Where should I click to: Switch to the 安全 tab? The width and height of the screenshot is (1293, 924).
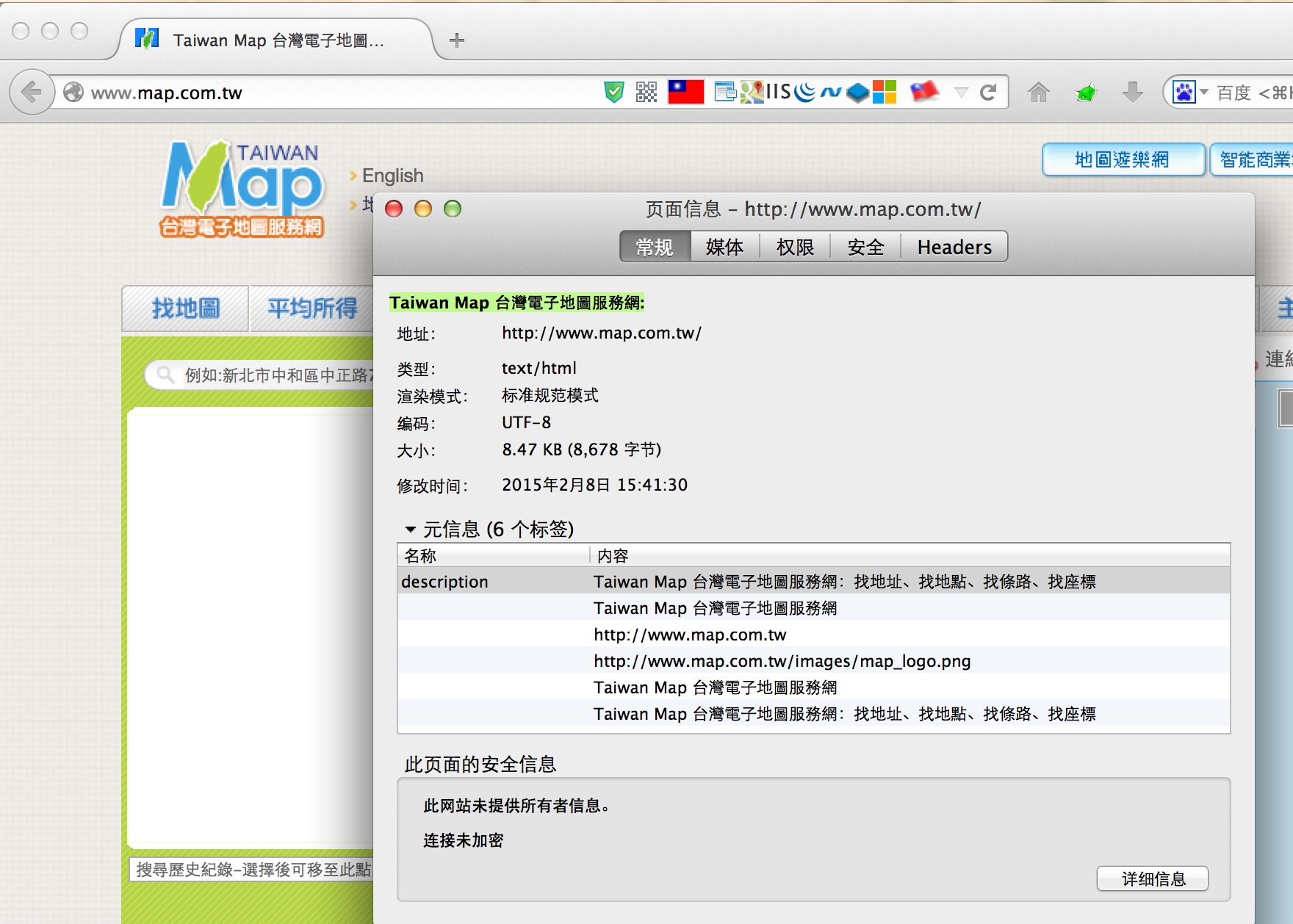coord(865,247)
